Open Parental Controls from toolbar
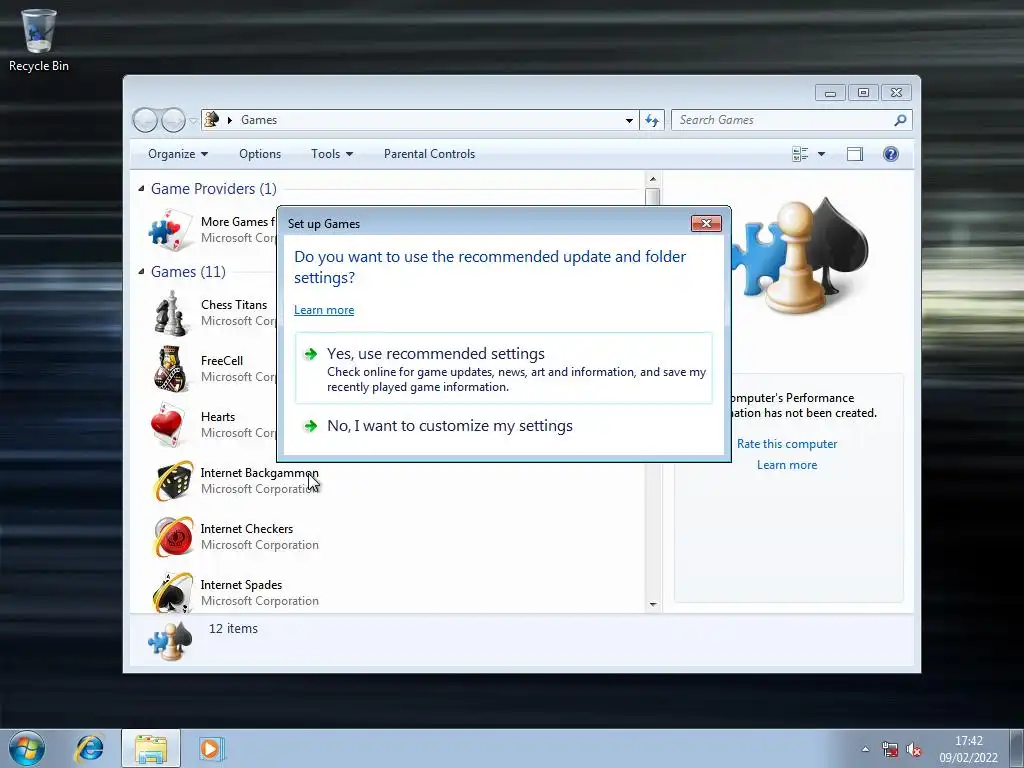Viewport: 1024px width, 768px height. (x=429, y=154)
